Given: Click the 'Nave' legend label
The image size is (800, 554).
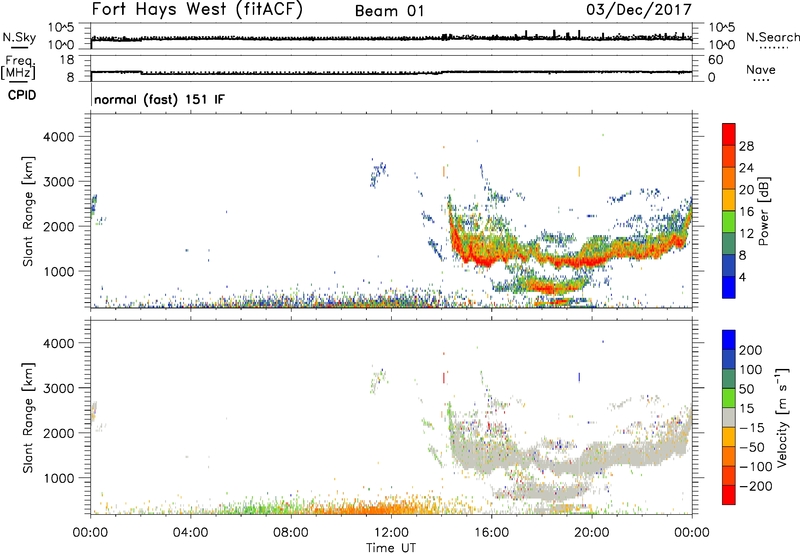Looking at the screenshot, I should click(x=761, y=69).
